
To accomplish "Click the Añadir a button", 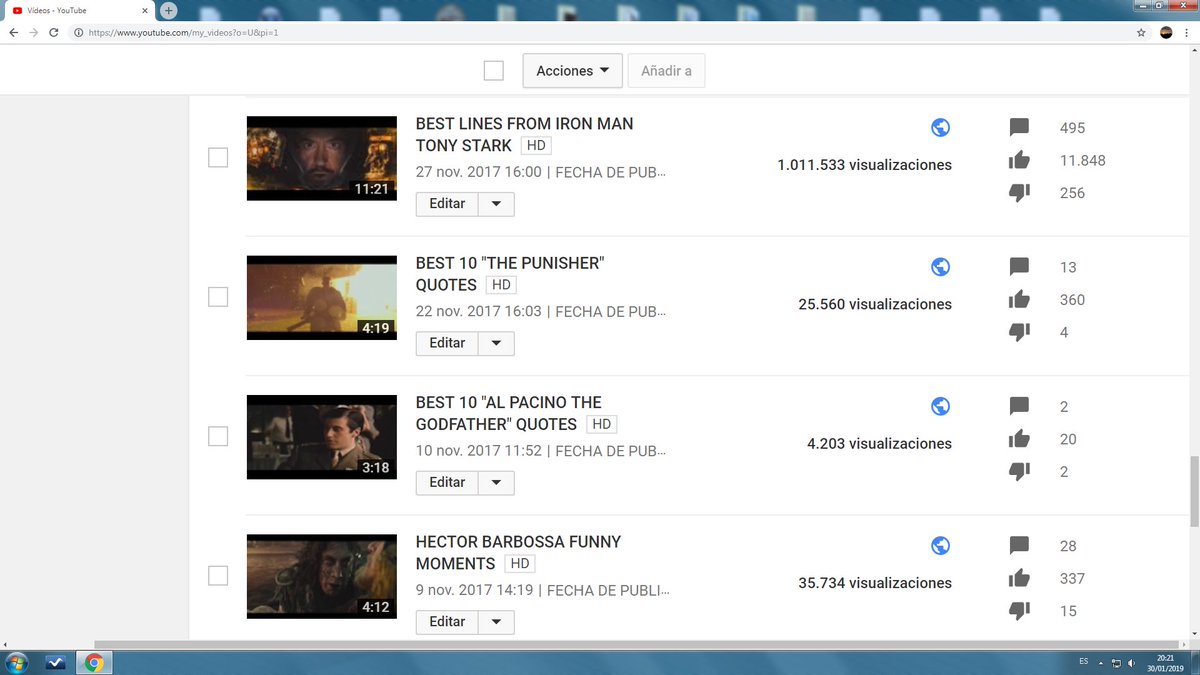I will click(666, 71).
